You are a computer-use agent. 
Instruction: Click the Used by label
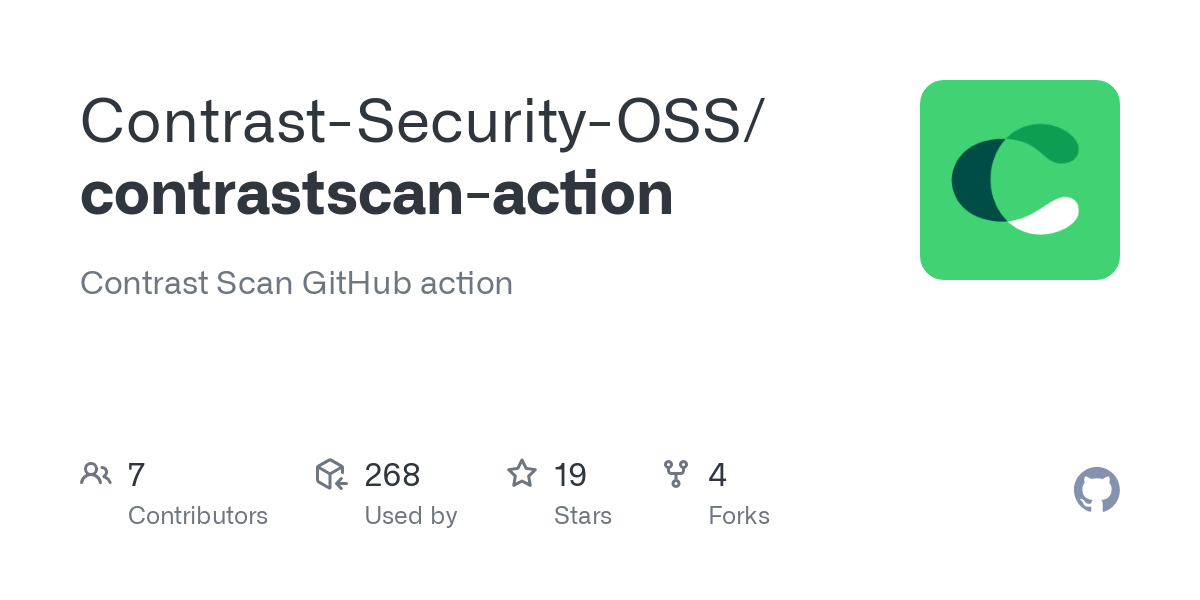click(410, 516)
